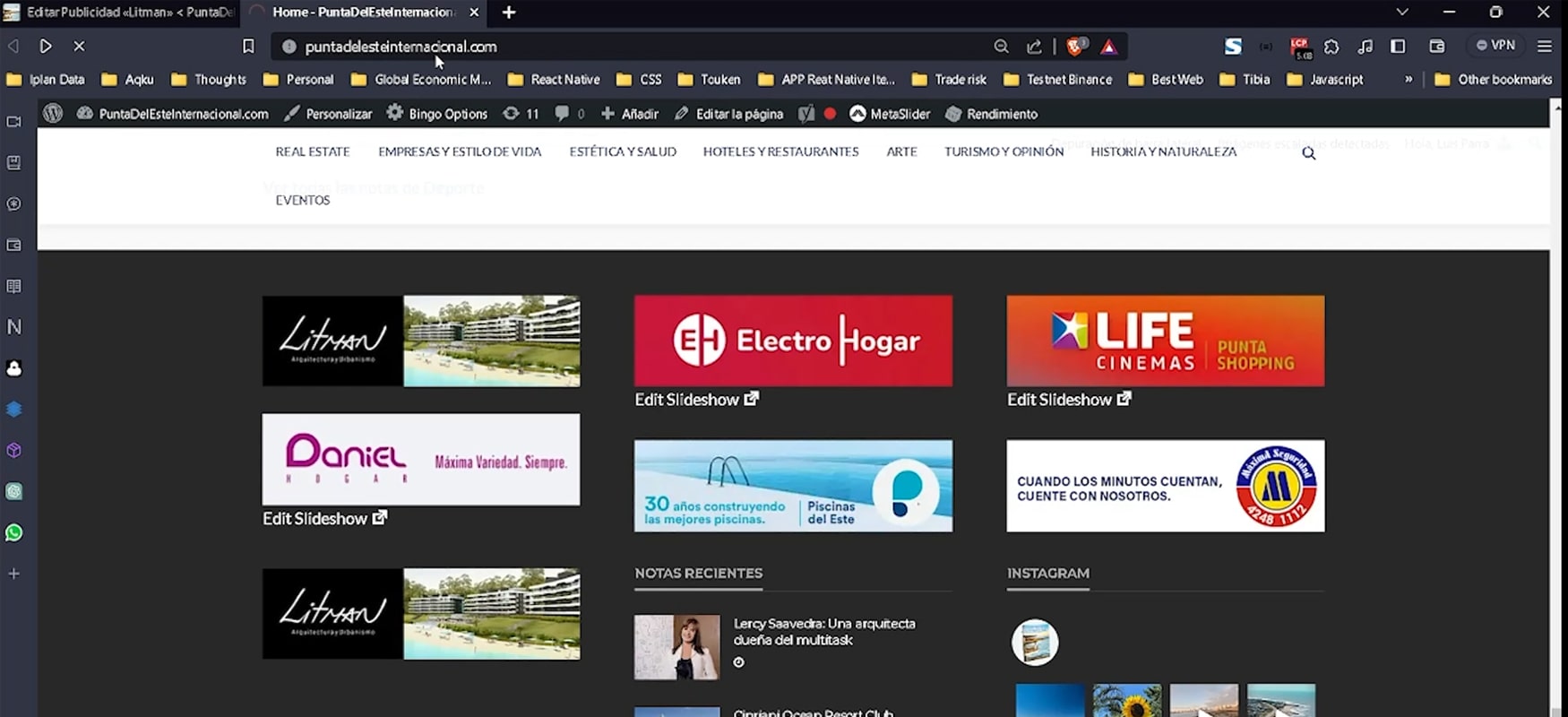Open the tab search dropdown chevron
Screen dimensions: 1568x717
[x=1402, y=13]
